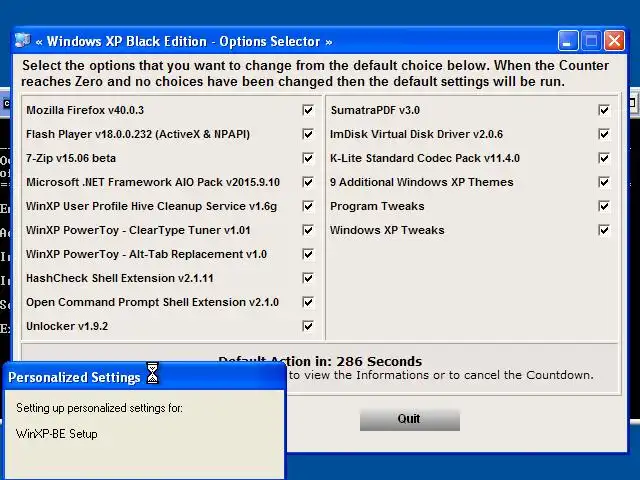
Task: Click the ClearType Tuner v1.01 label
Action: tap(138, 230)
